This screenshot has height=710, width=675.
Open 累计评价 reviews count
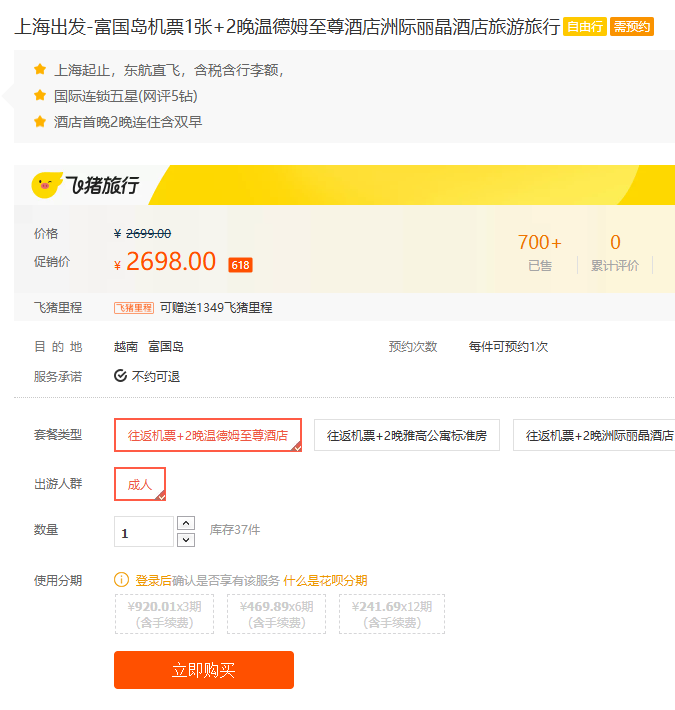615,253
